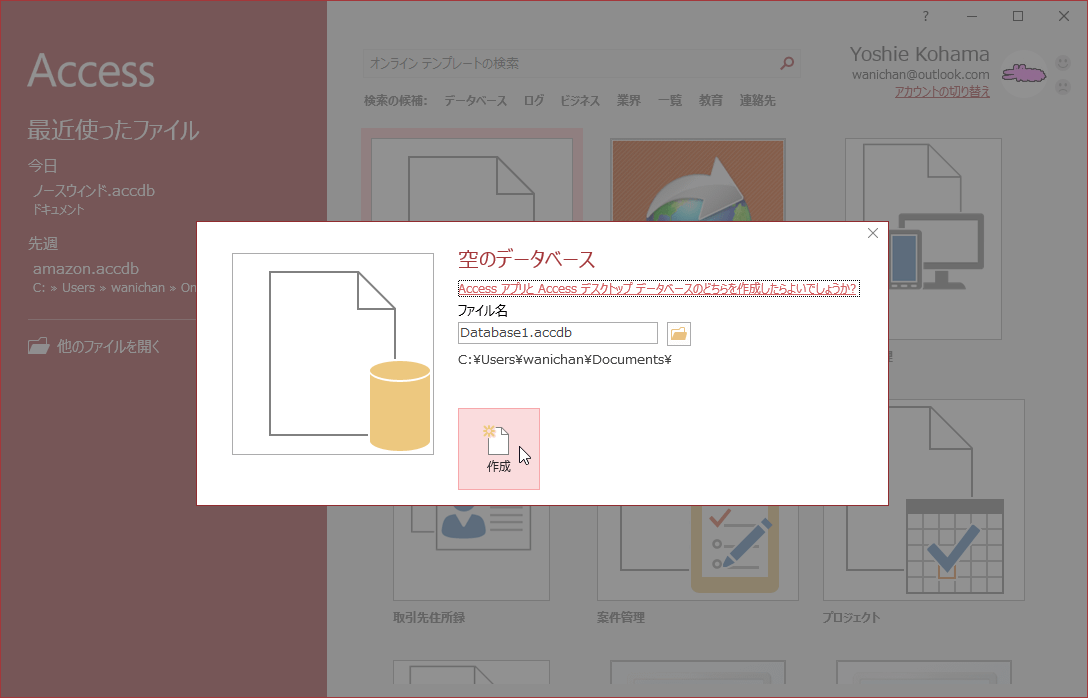The height and width of the screenshot is (698, 1088).
Task: Click the magnifier search icon
Action: (788, 63)
